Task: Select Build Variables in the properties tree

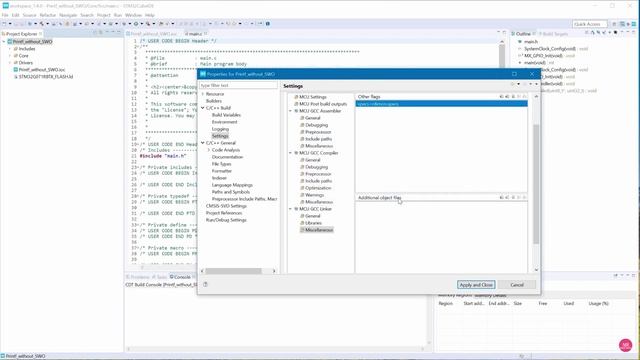Action: pyautogui.click(x=226, y=115)
